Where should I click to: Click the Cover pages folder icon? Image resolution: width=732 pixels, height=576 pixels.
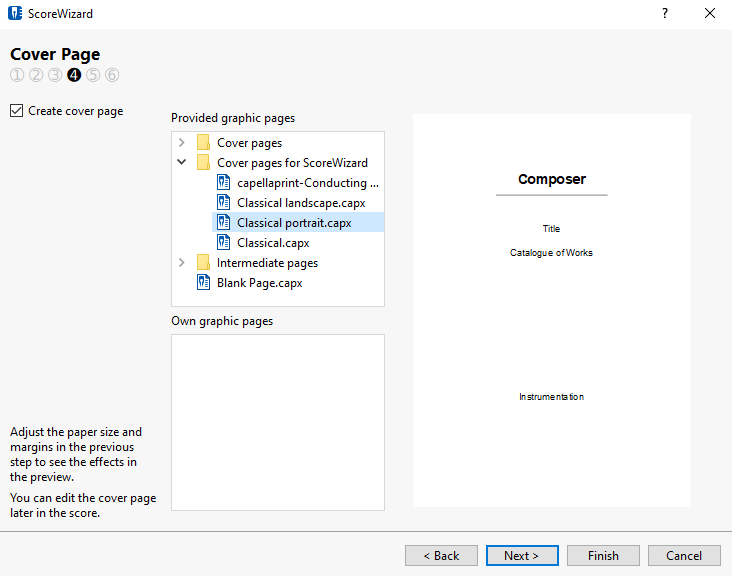[204, 143]
